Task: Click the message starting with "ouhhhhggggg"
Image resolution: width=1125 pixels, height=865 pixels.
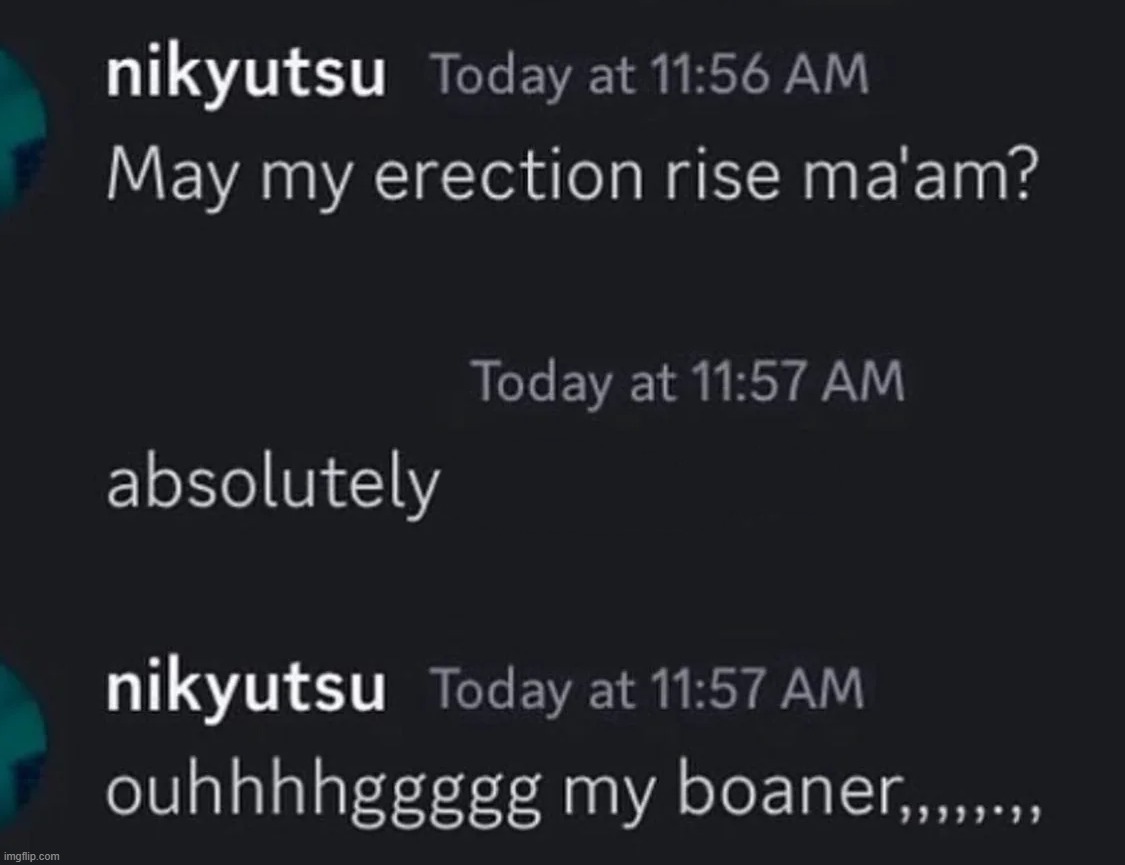Action: tap(572, 790)
